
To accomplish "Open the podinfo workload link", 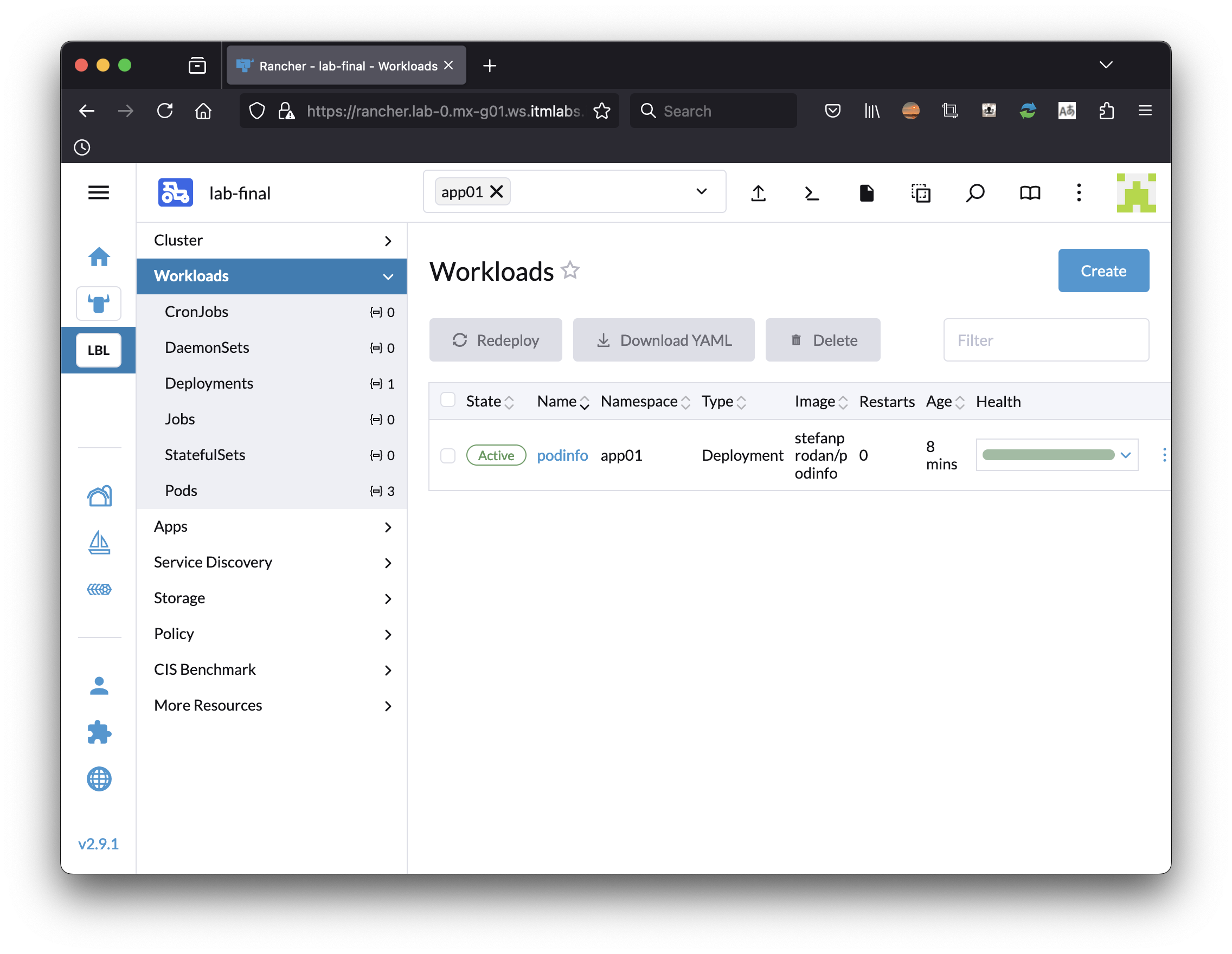I will coord(562,455).
